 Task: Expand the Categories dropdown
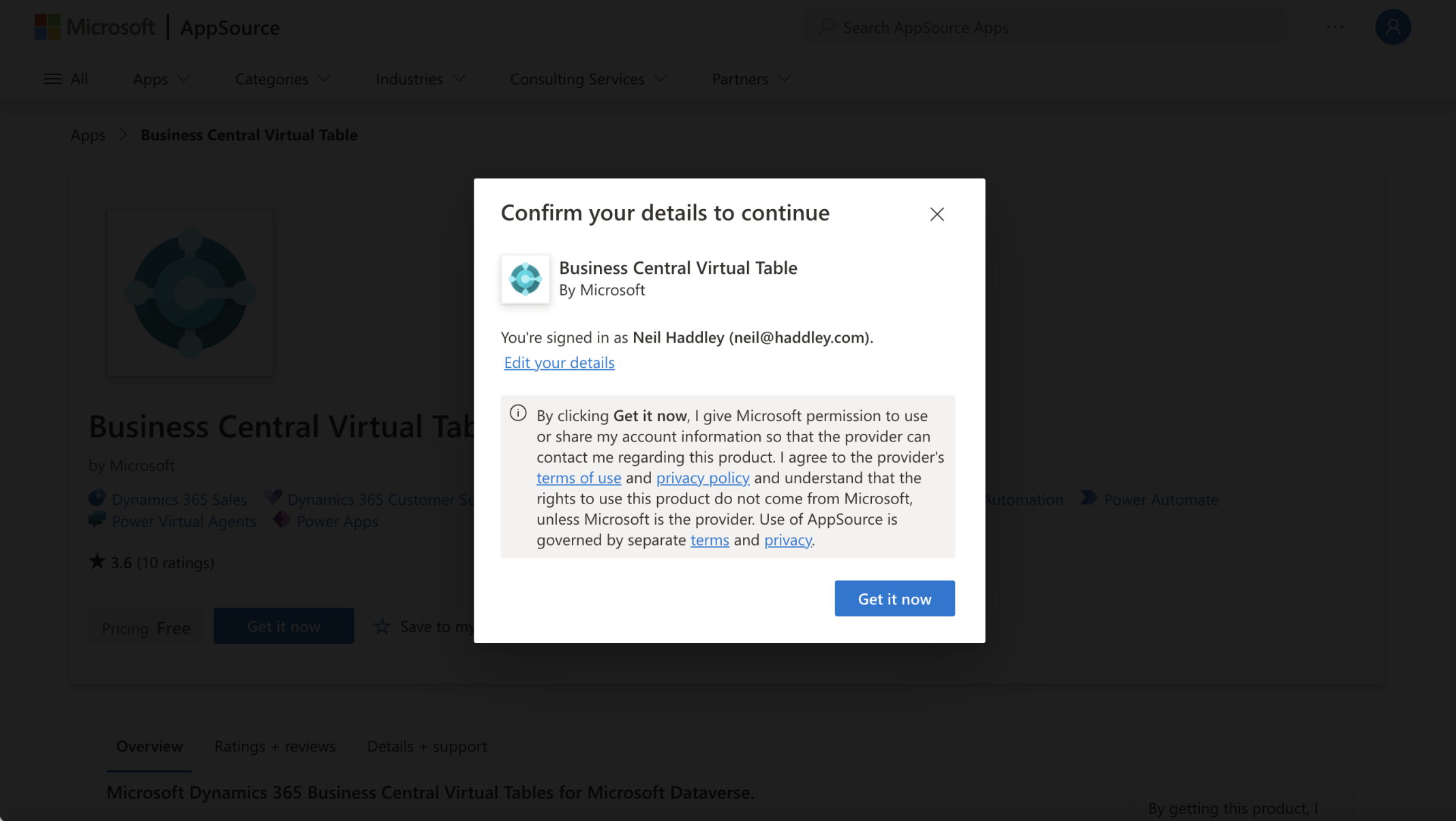pos(283,79)
